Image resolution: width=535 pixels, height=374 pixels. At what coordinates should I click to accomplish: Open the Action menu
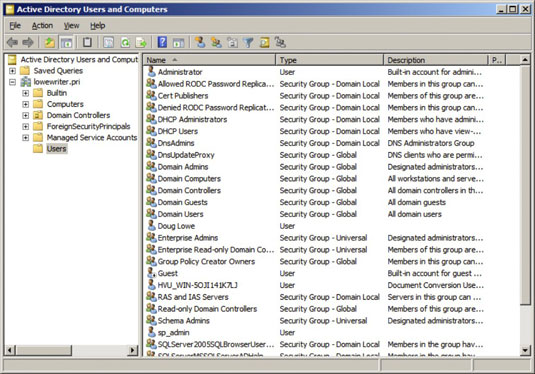[x=42, y=26]
